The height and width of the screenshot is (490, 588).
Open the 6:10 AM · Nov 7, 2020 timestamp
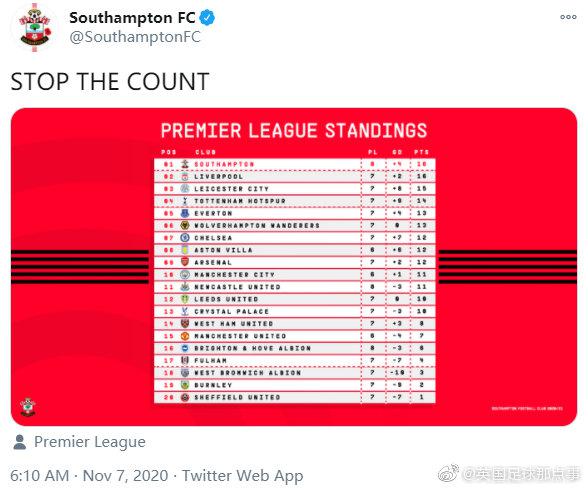[x=89, y=476]
